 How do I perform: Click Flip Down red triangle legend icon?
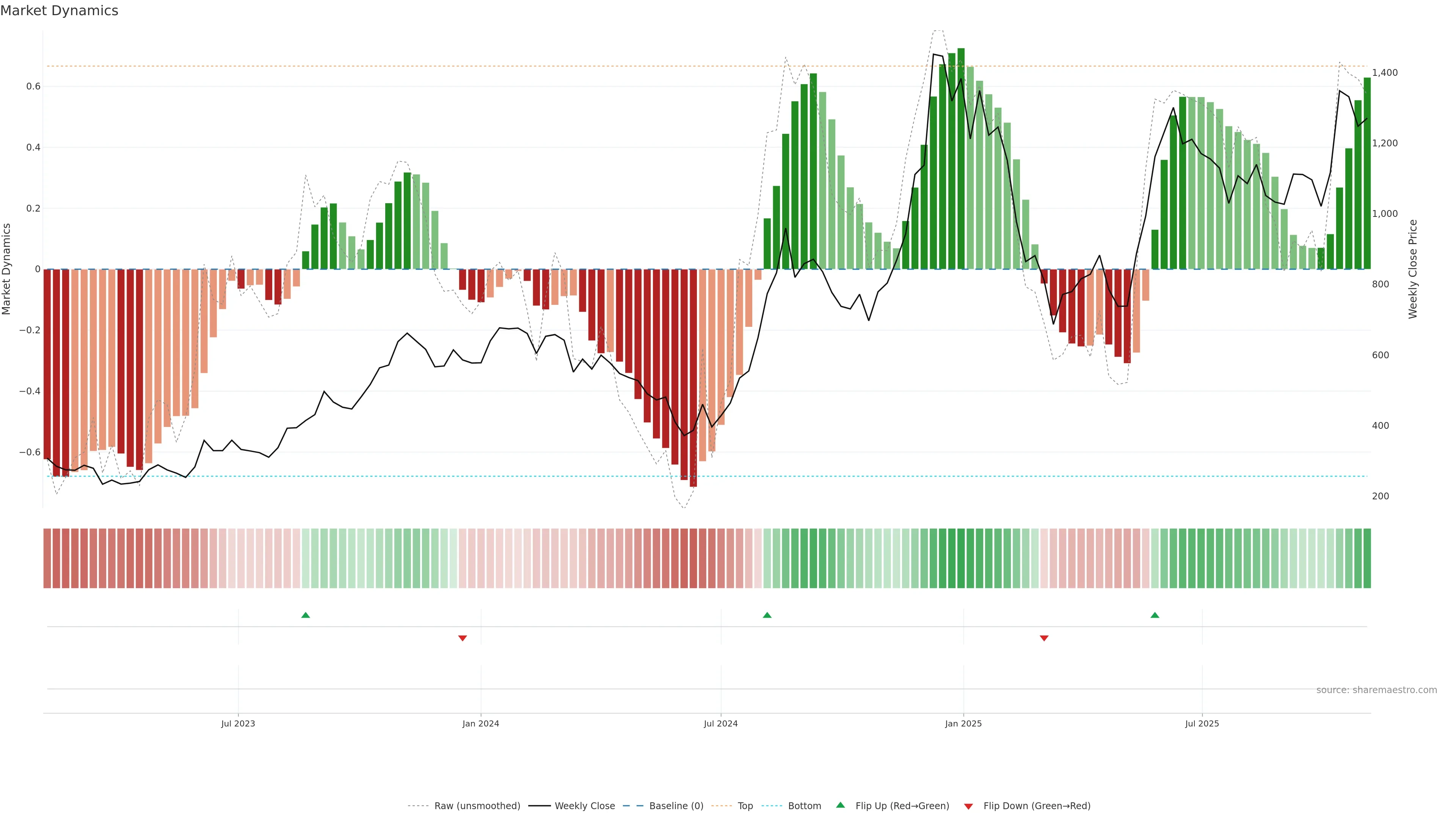point(968,806)
